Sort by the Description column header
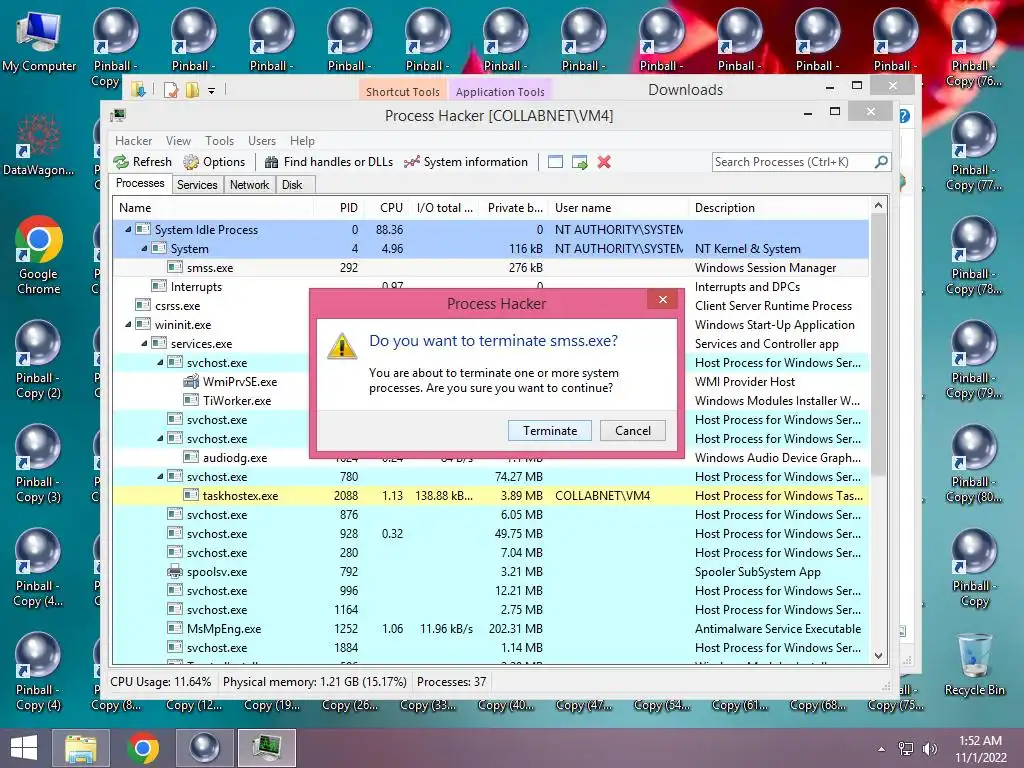Image resolution: width=1024 pixels, height=768 pixels. (778, 208)
